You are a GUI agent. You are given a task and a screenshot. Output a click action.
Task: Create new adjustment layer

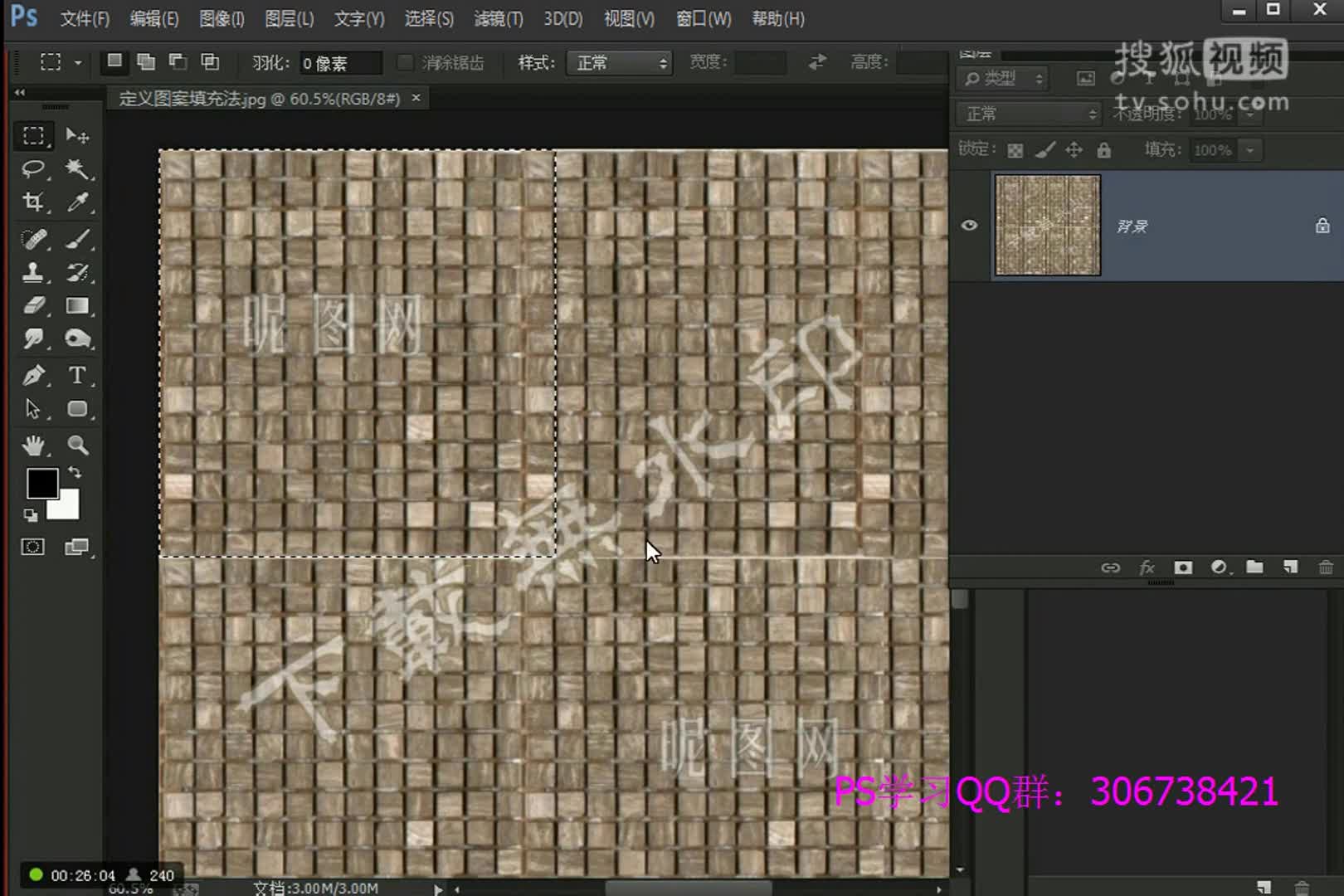[x=1220, y=567]
